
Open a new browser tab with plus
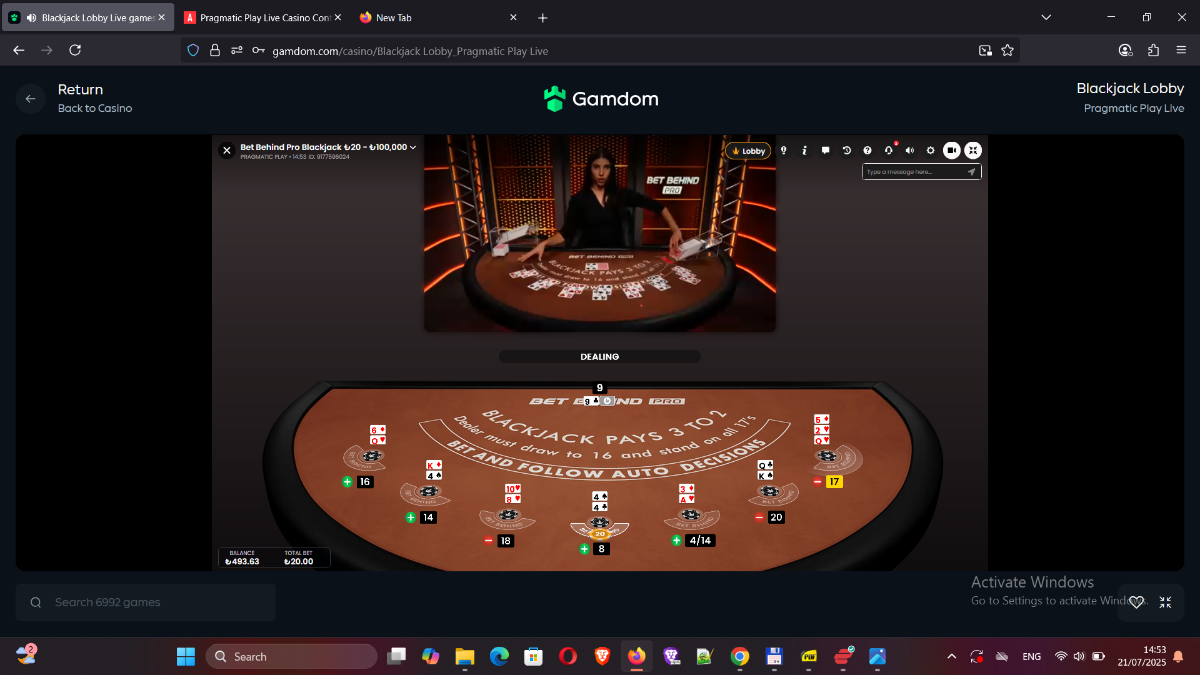(543, 18)
